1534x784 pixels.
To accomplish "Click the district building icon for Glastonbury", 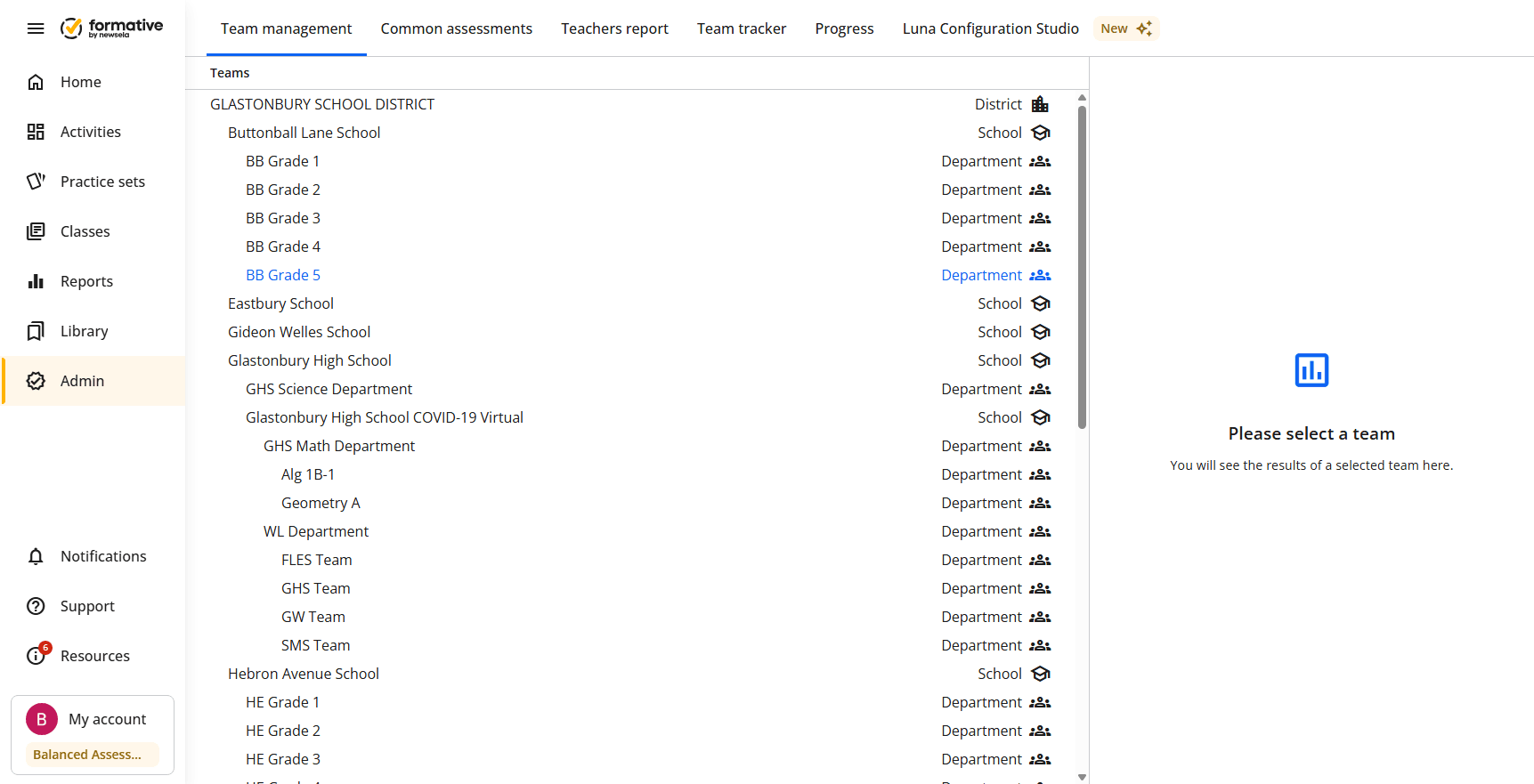I will (x=1040, y=104).
